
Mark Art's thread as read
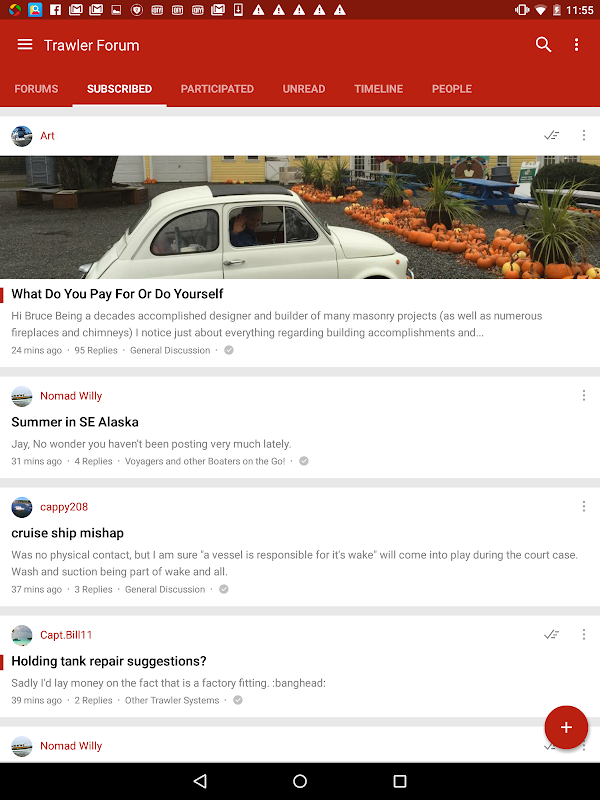[x=552, y=136]
